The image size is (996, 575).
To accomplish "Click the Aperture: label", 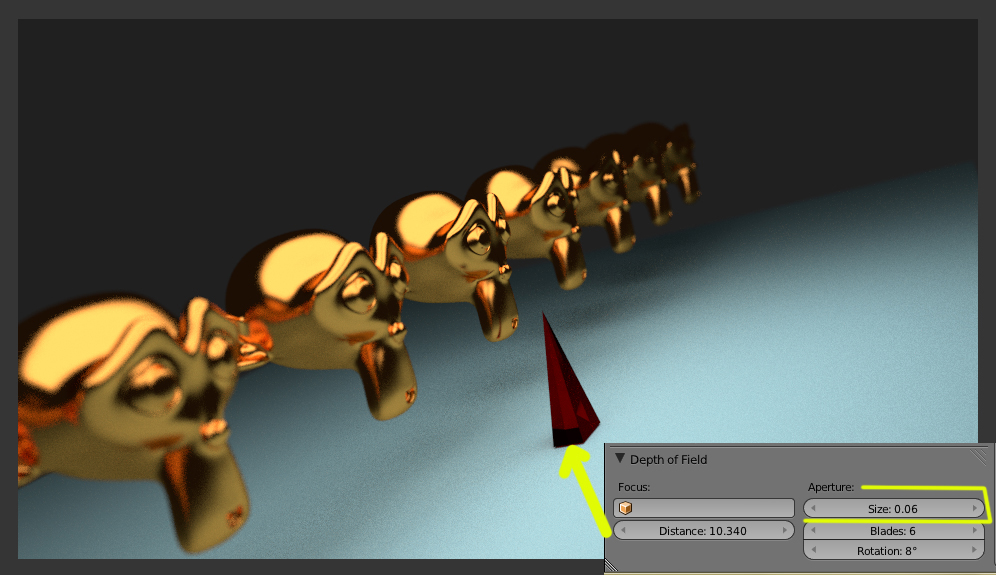I will 831,487.
